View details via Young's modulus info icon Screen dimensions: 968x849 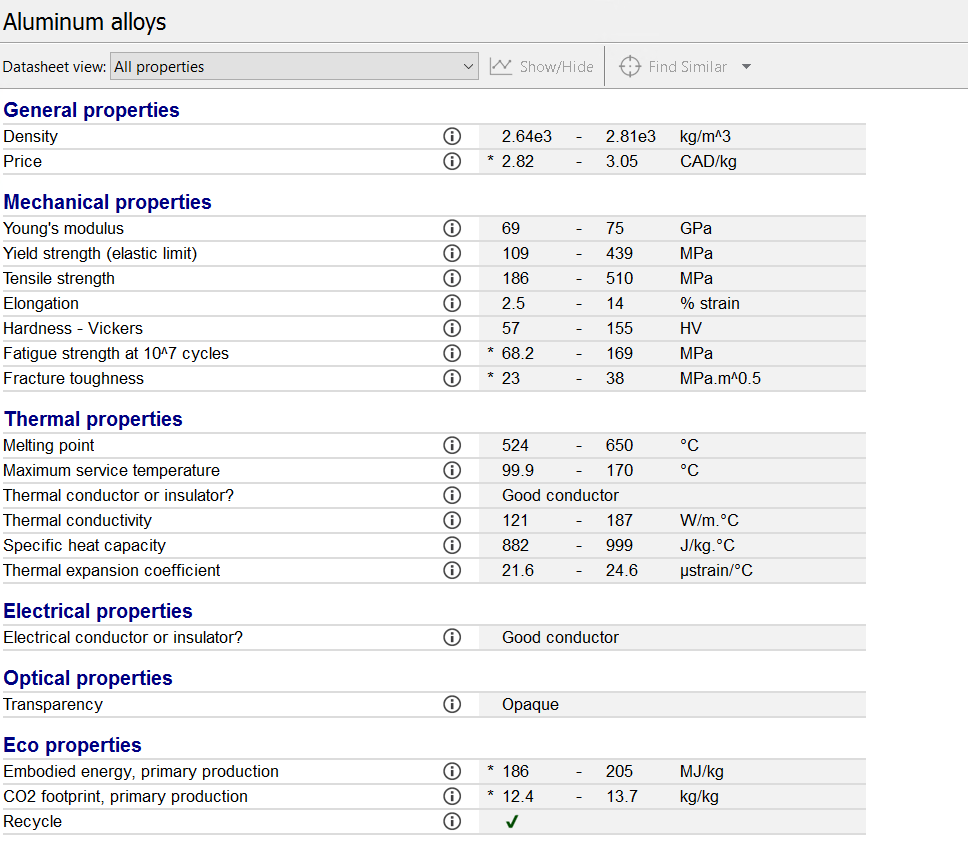(x=451, y=228)
